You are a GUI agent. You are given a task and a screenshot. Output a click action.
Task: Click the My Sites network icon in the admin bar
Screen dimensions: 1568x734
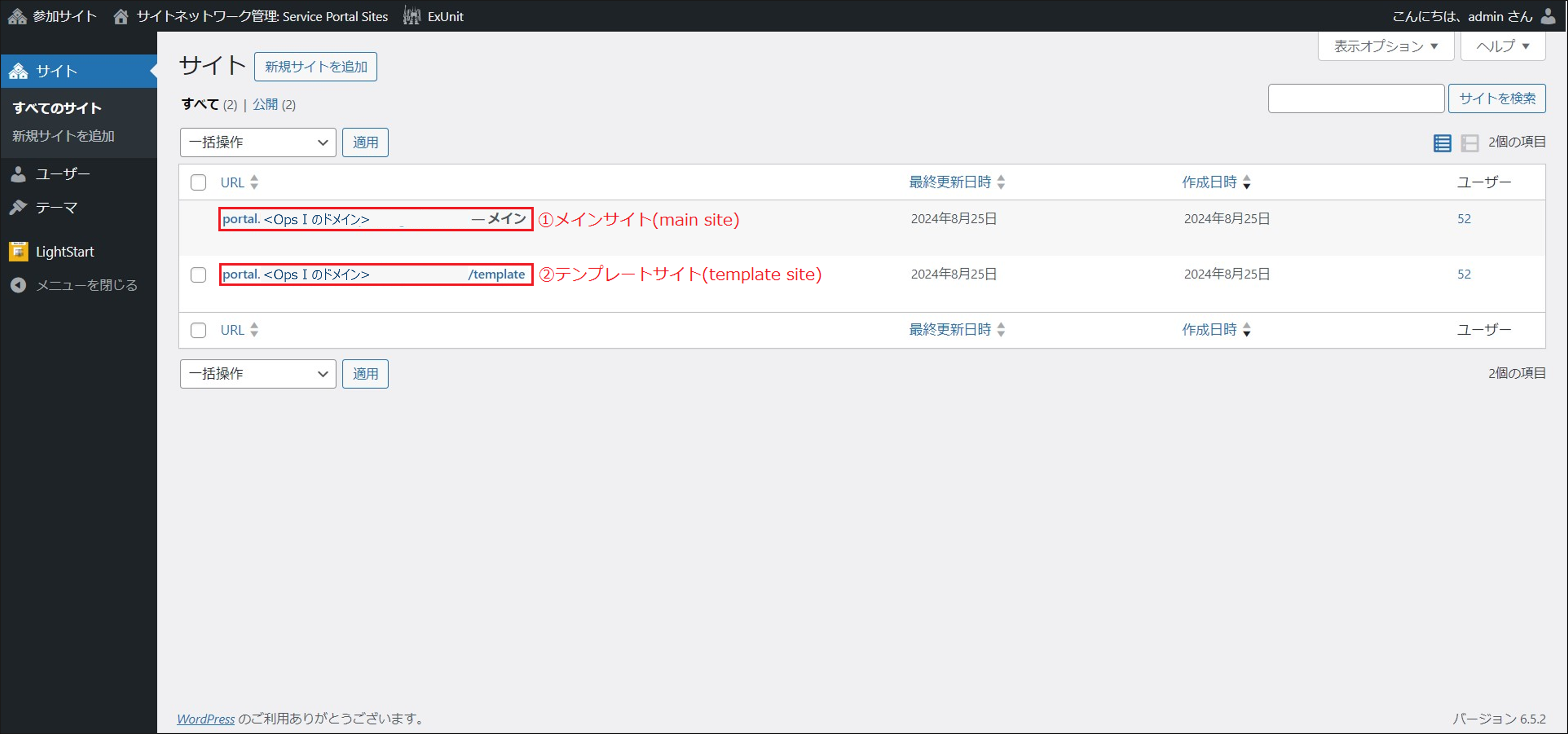point(17,16)
